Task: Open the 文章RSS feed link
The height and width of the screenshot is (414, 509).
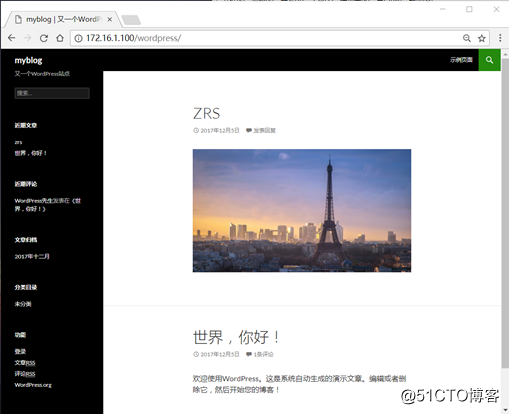Action: coord(25,363)
